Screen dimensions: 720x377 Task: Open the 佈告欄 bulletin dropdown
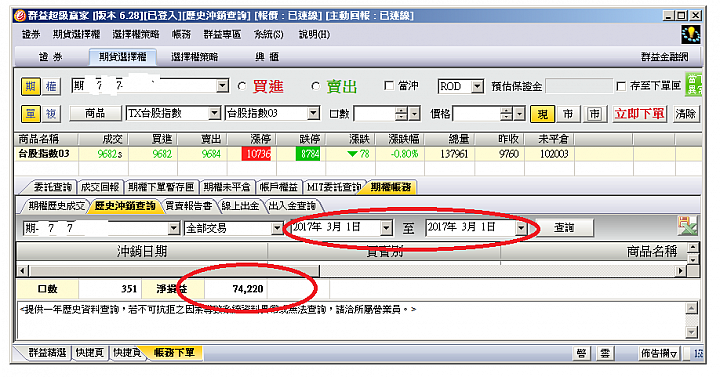click(x=659, y=353)
